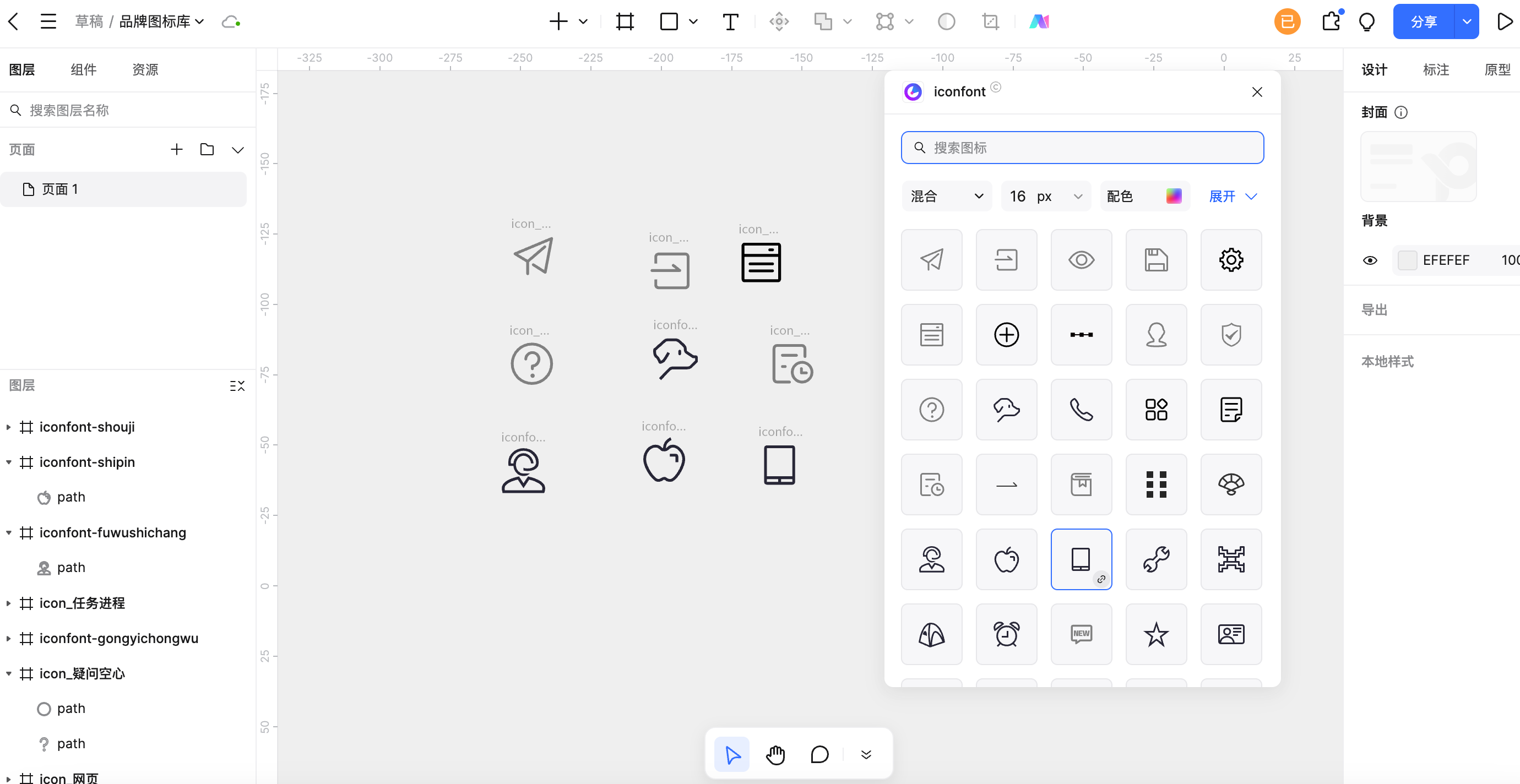
Task: Collapse all layers using the collapse icon
Action: [237, 386]
